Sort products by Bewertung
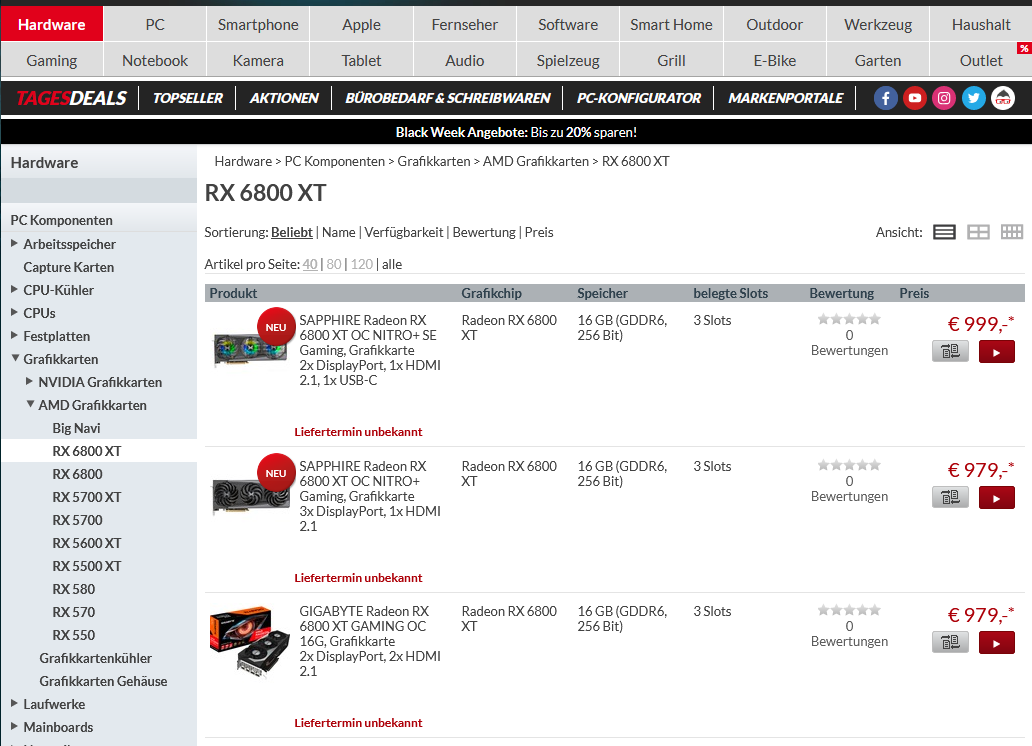1032x746 pixels. (484, 232)
